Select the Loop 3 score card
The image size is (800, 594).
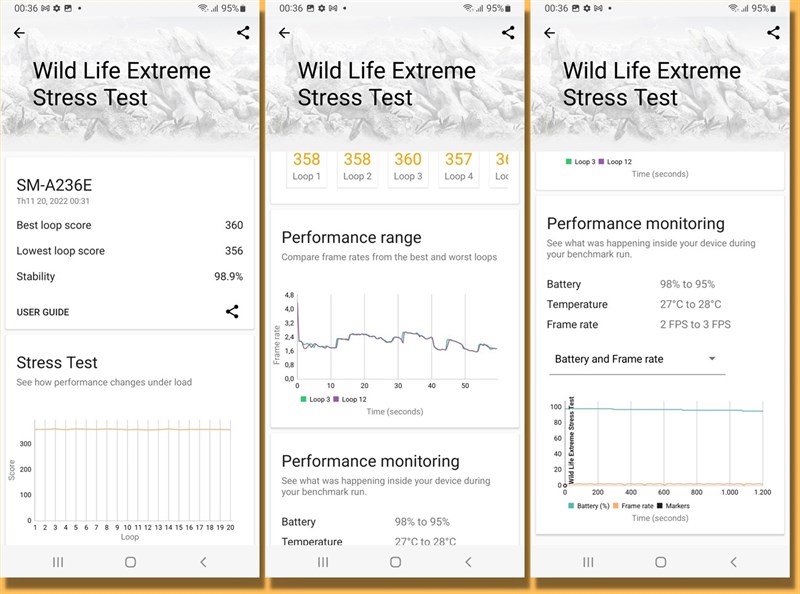(x=408, y=168)
